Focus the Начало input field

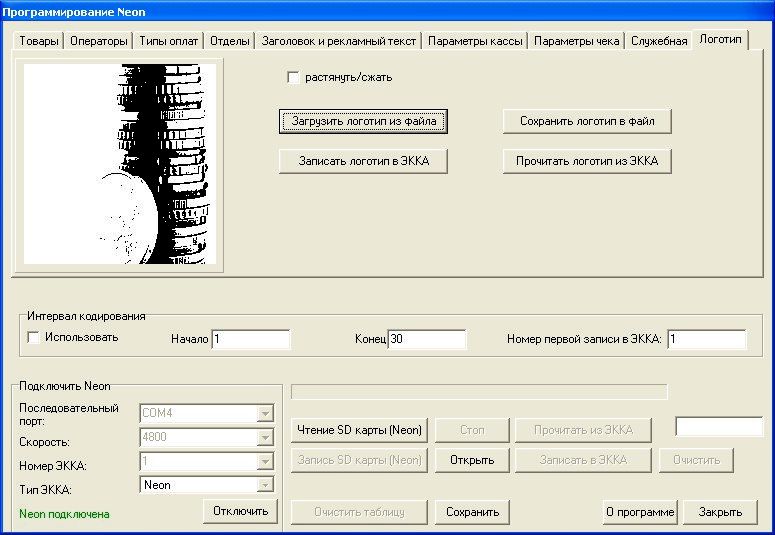pyautogui.click(x=251, y=339)
